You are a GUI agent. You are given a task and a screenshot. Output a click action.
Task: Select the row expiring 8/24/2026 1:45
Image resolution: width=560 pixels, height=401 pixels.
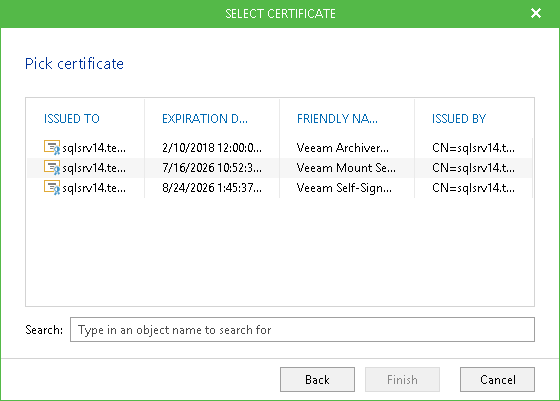280,188
